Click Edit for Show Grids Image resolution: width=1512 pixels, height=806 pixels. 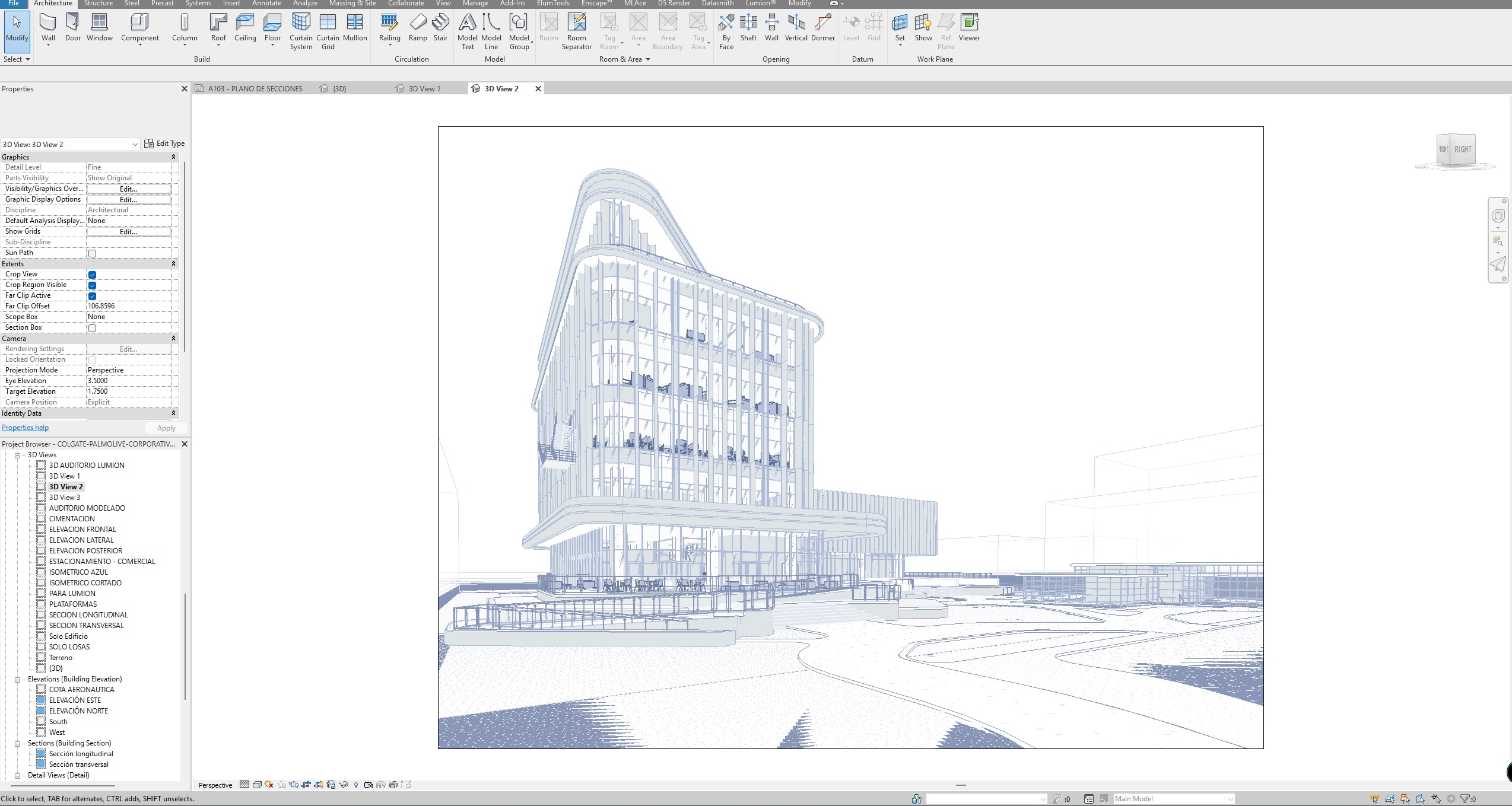pos(129,232)
